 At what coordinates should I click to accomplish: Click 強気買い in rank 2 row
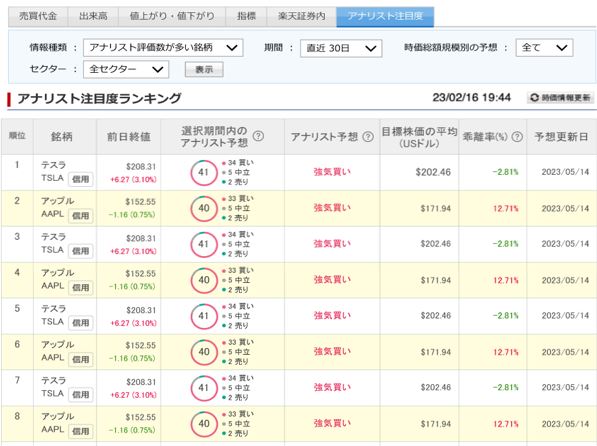[332, 208]
